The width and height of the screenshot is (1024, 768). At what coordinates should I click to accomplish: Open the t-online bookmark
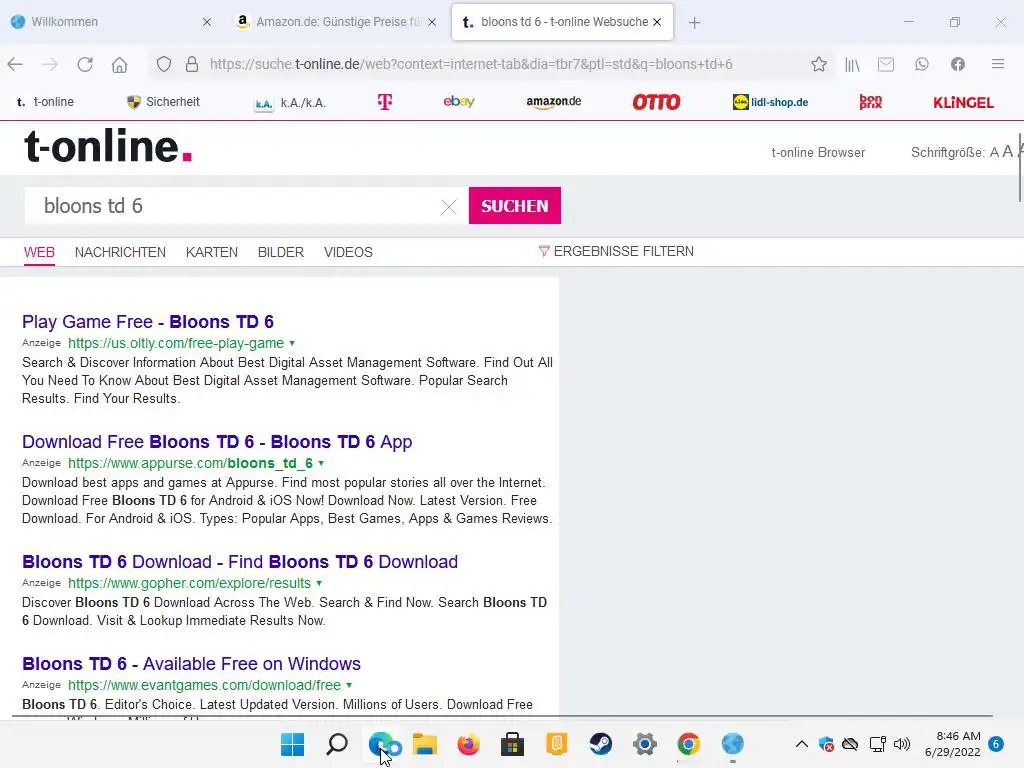[45, 102]
